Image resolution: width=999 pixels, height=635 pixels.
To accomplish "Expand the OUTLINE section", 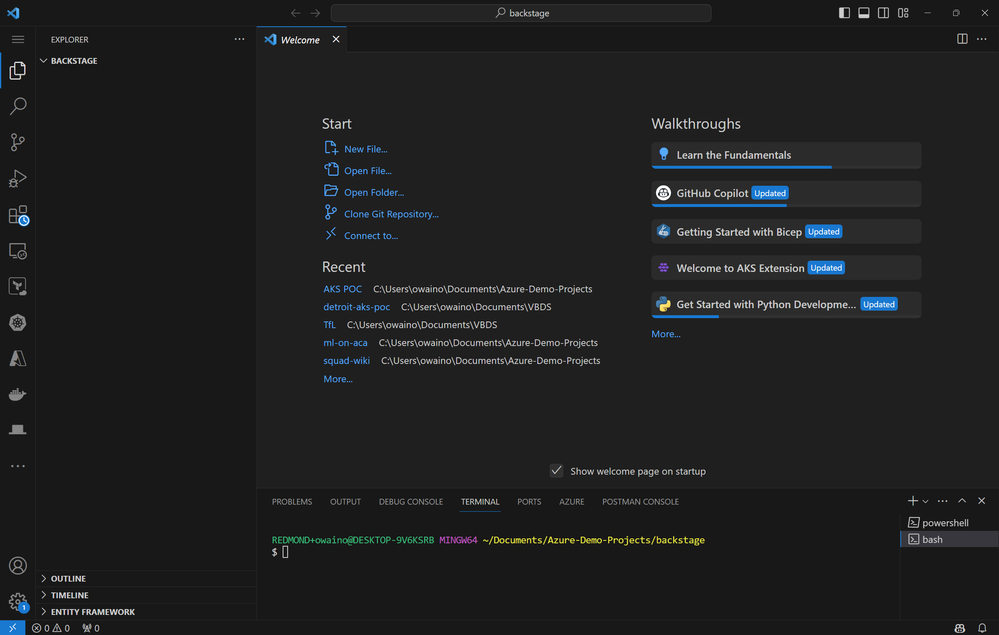I will (x=147, y=578).
